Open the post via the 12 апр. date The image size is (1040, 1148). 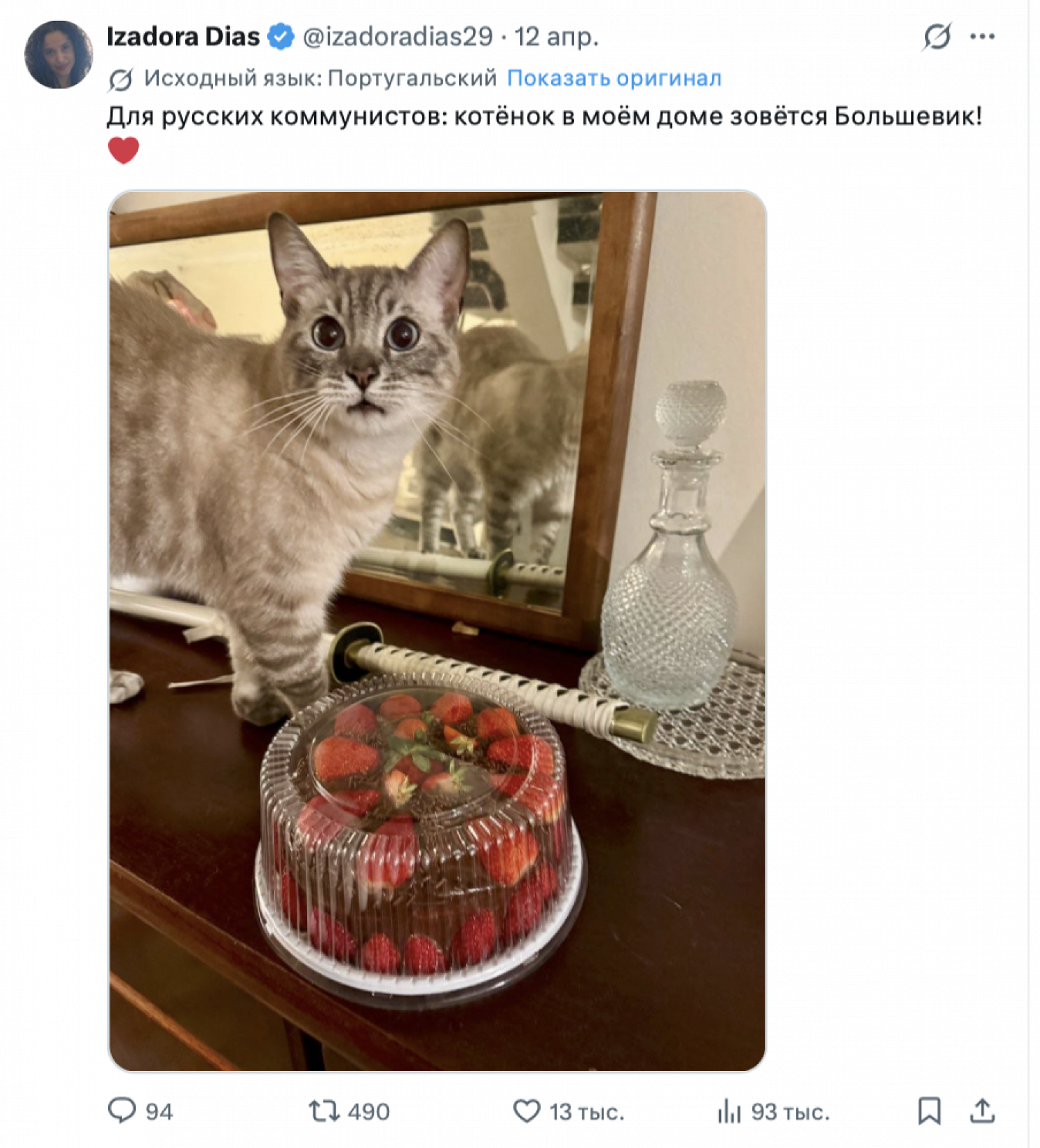tap(556, 36)
